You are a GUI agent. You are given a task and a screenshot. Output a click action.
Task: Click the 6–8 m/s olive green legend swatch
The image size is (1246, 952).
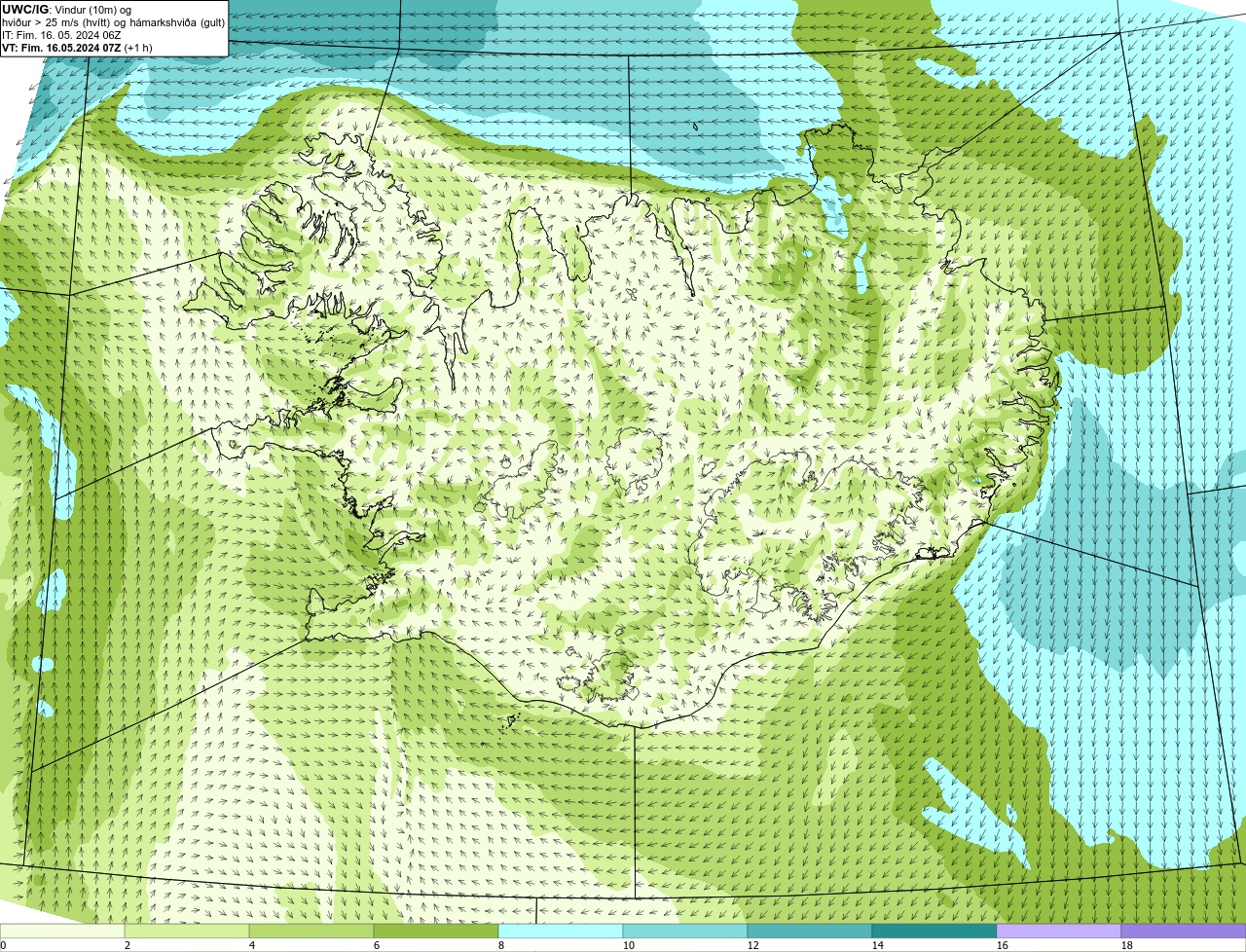436,932
